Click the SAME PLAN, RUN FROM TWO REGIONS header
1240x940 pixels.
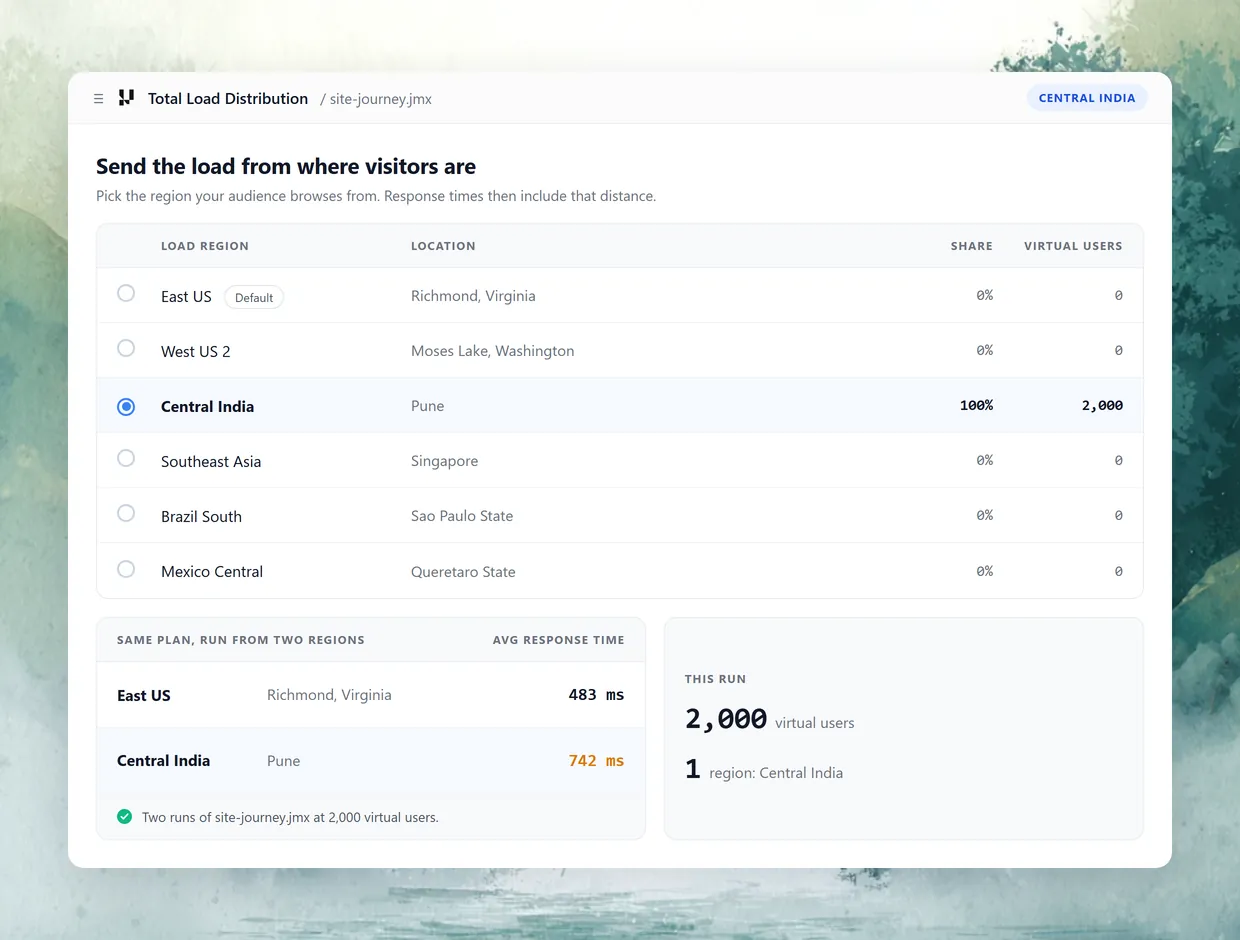241,640
